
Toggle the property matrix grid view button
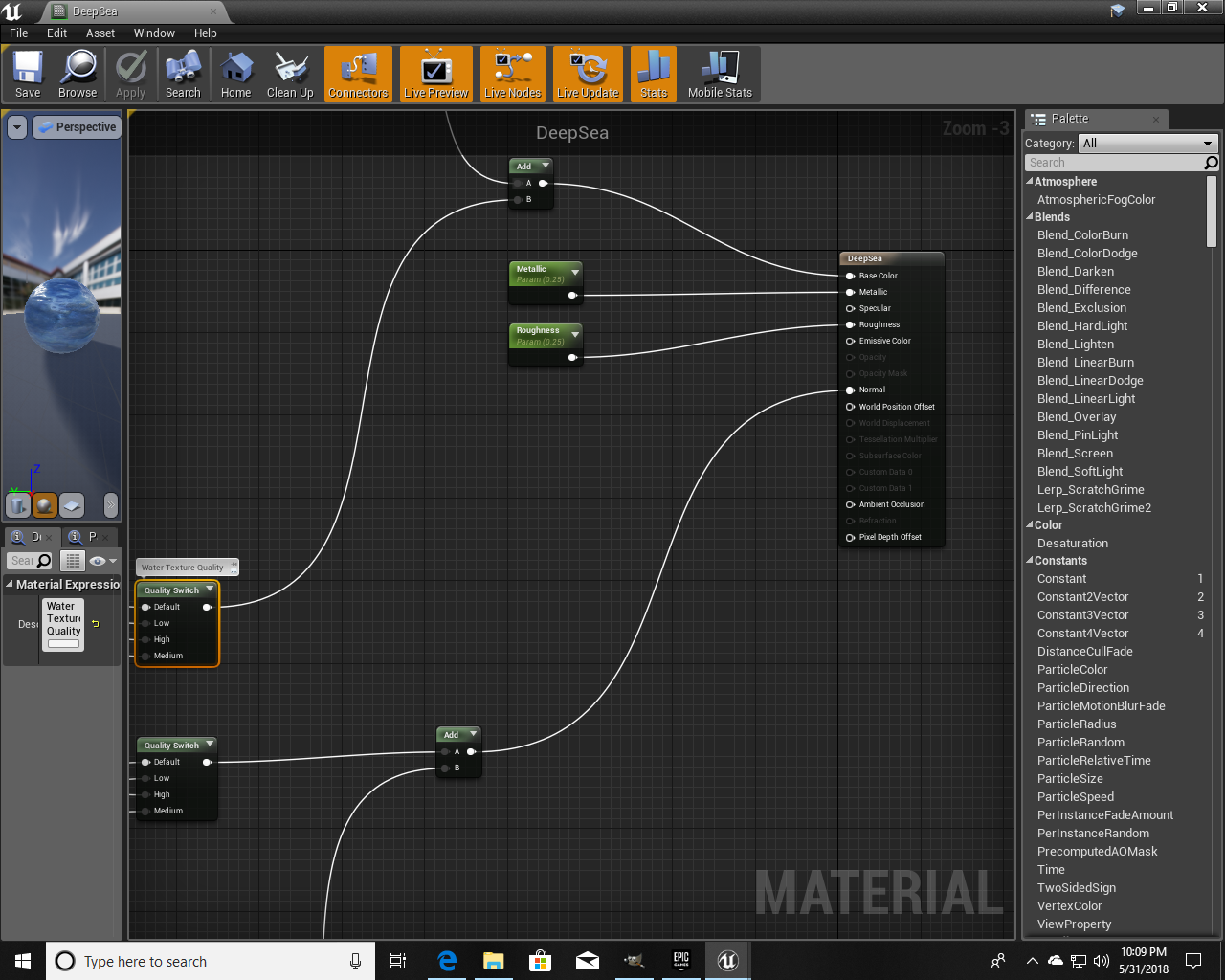pos(73,561)
